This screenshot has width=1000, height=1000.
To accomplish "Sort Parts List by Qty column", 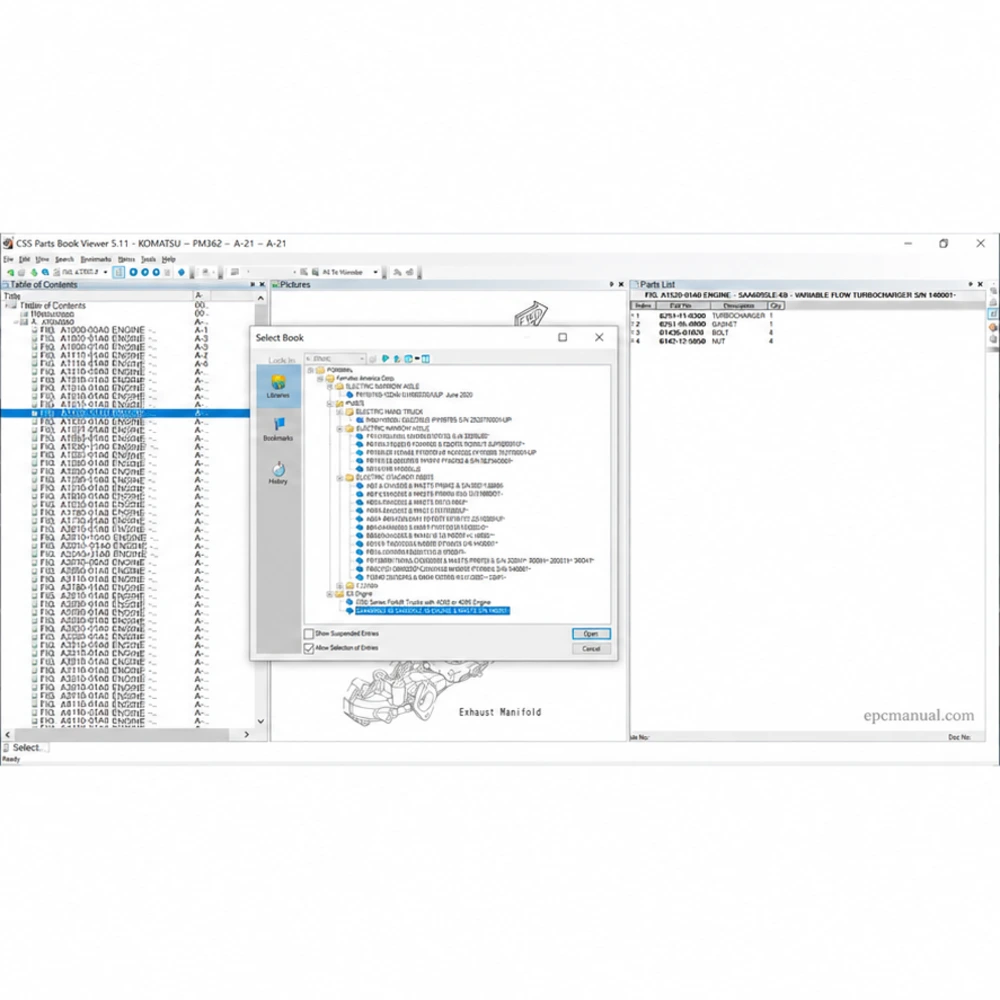I will click(776, 306).
